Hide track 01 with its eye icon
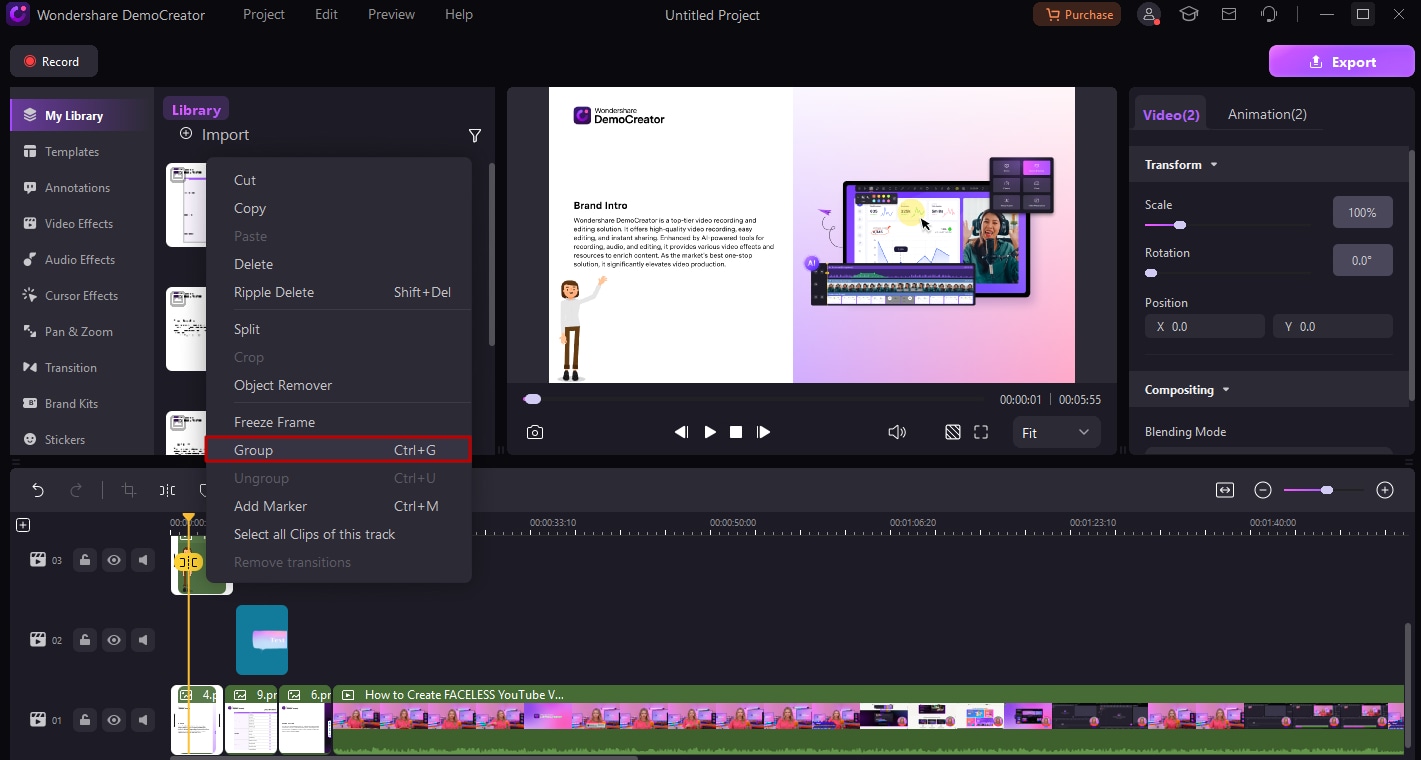The height and width of the screenshot is (760, 1421). [114, 720]
